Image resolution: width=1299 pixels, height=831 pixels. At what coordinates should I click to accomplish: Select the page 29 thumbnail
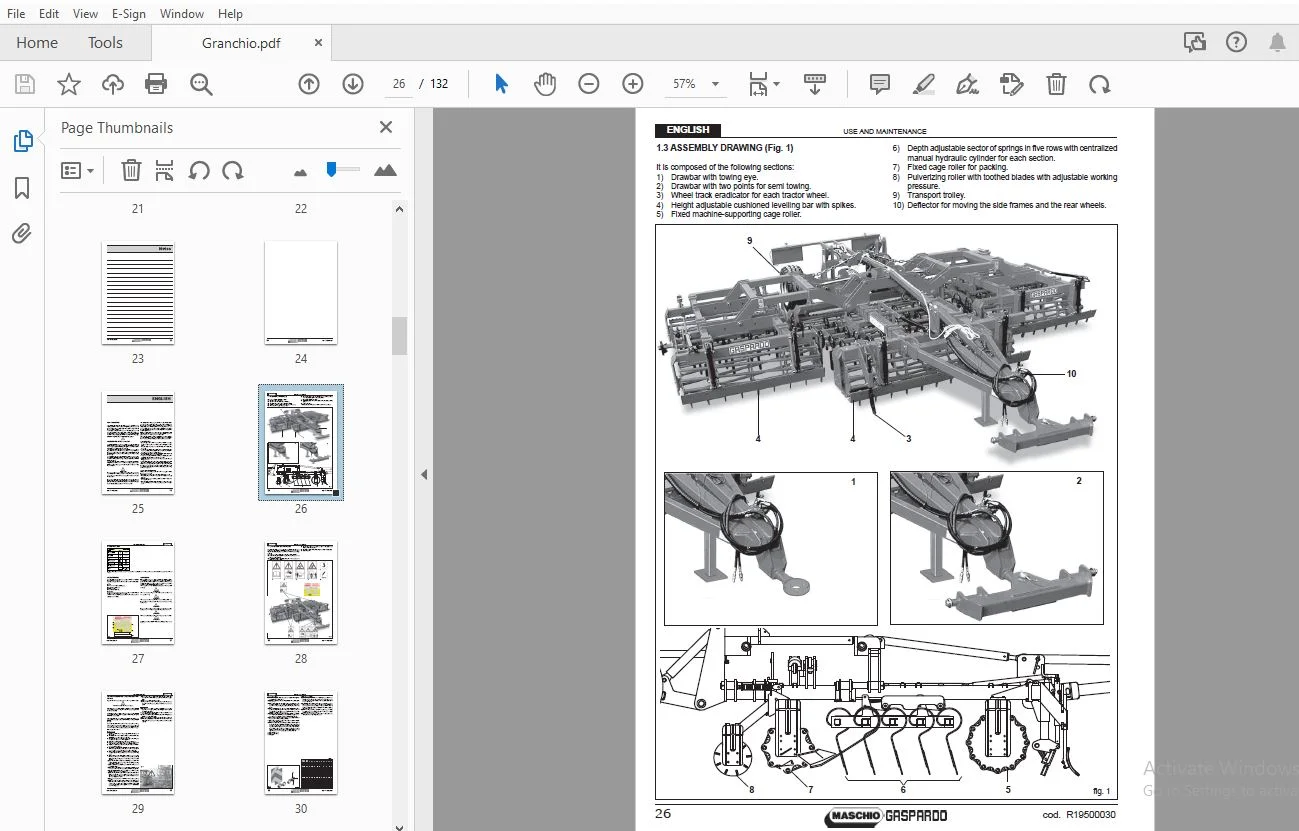[138, 743]
